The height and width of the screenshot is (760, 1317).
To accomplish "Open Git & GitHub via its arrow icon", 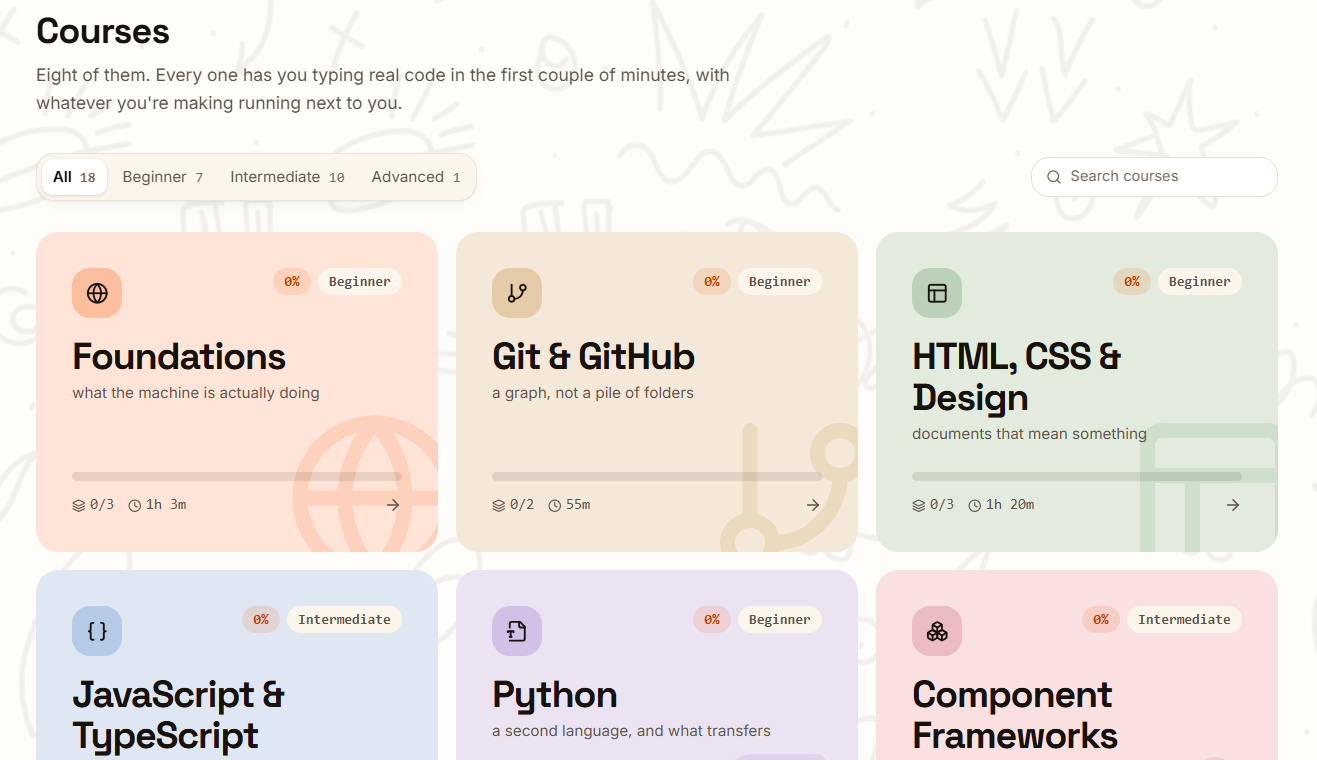I will click(813, 505).
